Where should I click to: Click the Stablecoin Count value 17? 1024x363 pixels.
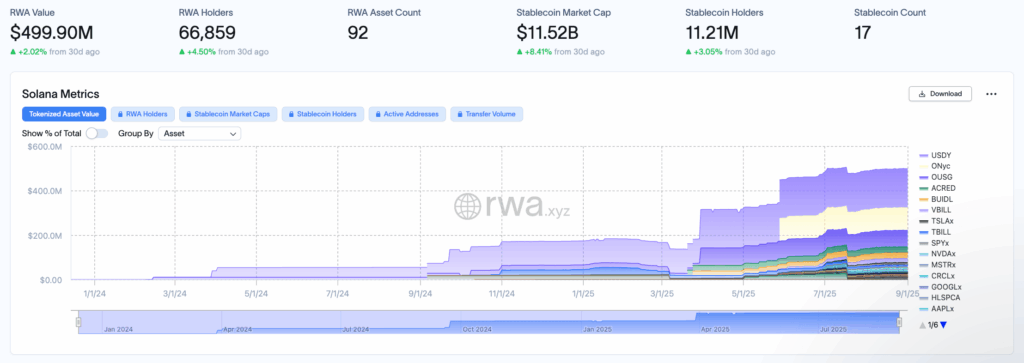tap(863, 32)
